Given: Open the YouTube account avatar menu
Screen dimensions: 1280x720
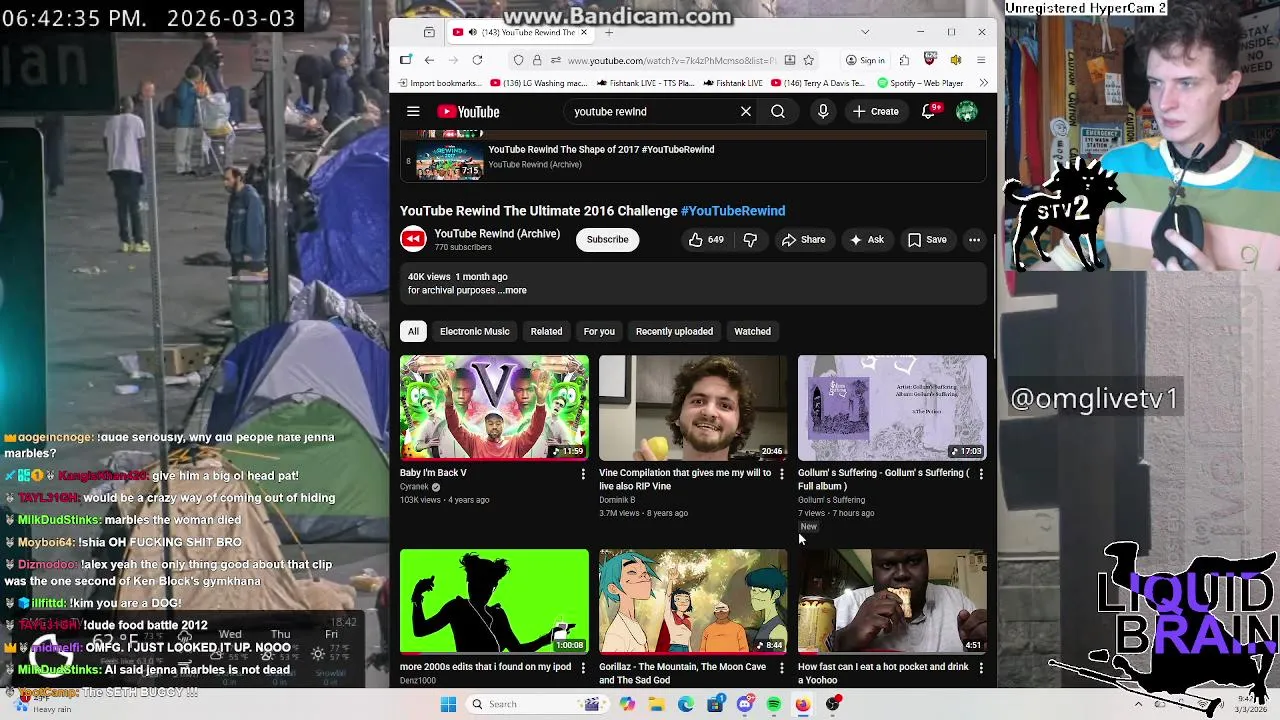Looking at the screenshot, I should 966,112.
